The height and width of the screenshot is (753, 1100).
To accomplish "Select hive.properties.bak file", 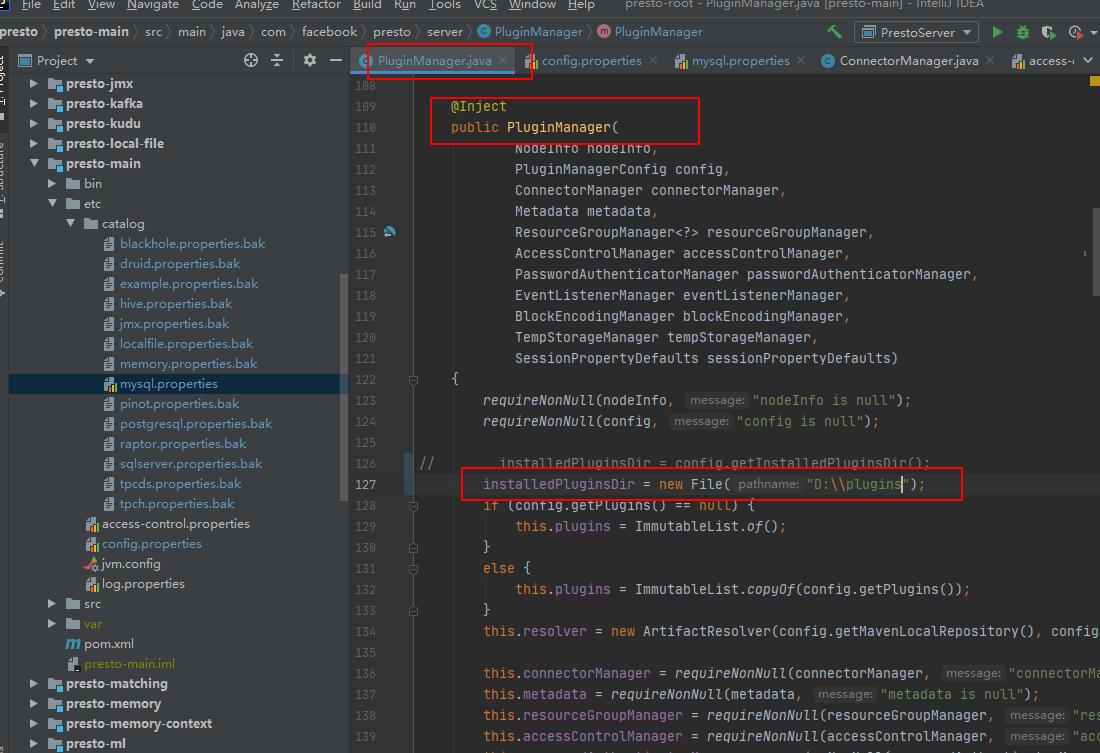I will pyautogui.click(x=175, y=304).
